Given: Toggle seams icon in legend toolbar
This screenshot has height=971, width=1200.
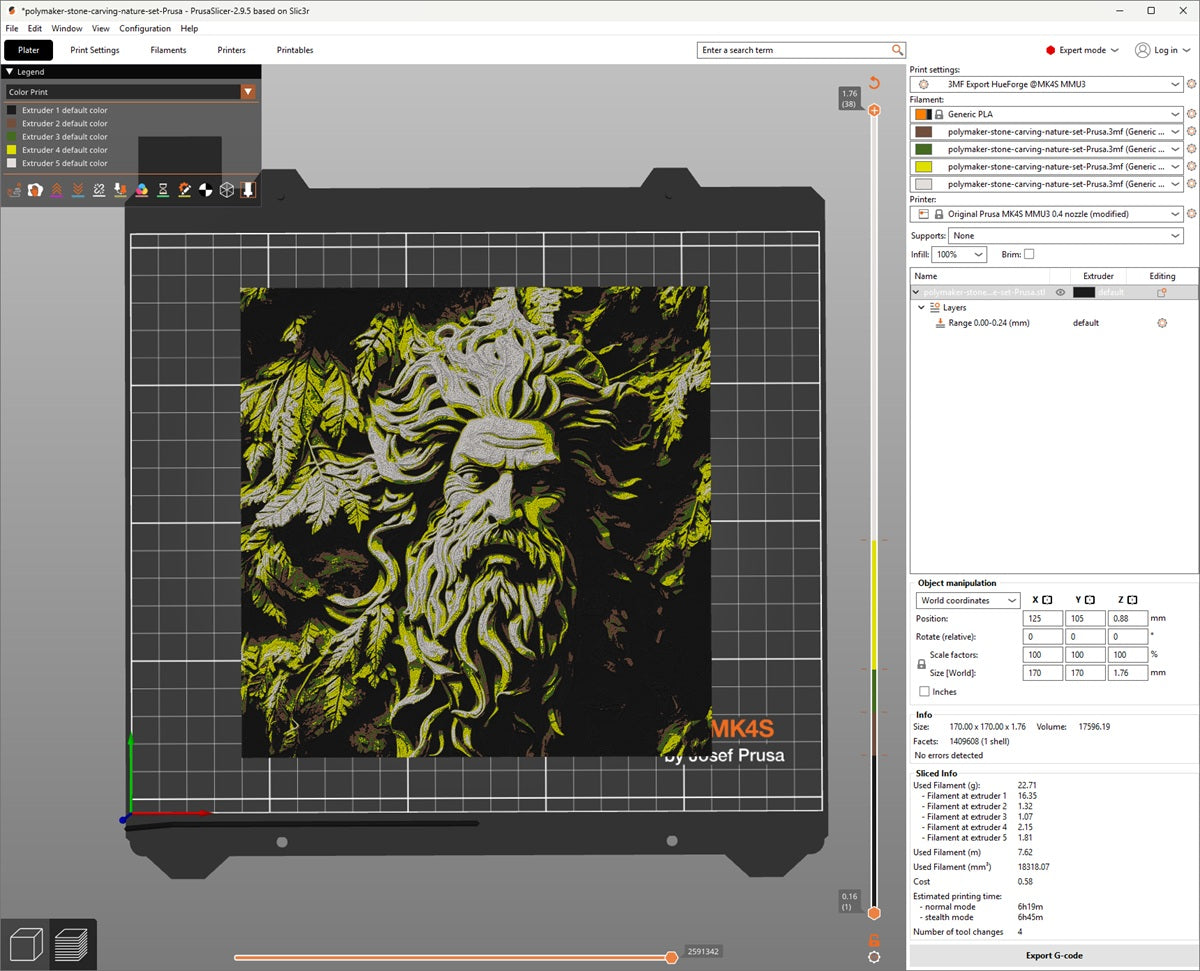Looking at the screenshot, I should (x=99, y=189).
